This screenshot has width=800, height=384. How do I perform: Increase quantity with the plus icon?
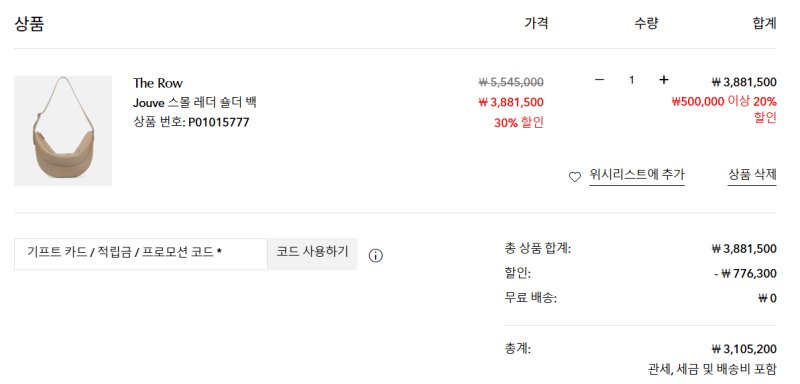pyautogui.click(x=663, y=80)
